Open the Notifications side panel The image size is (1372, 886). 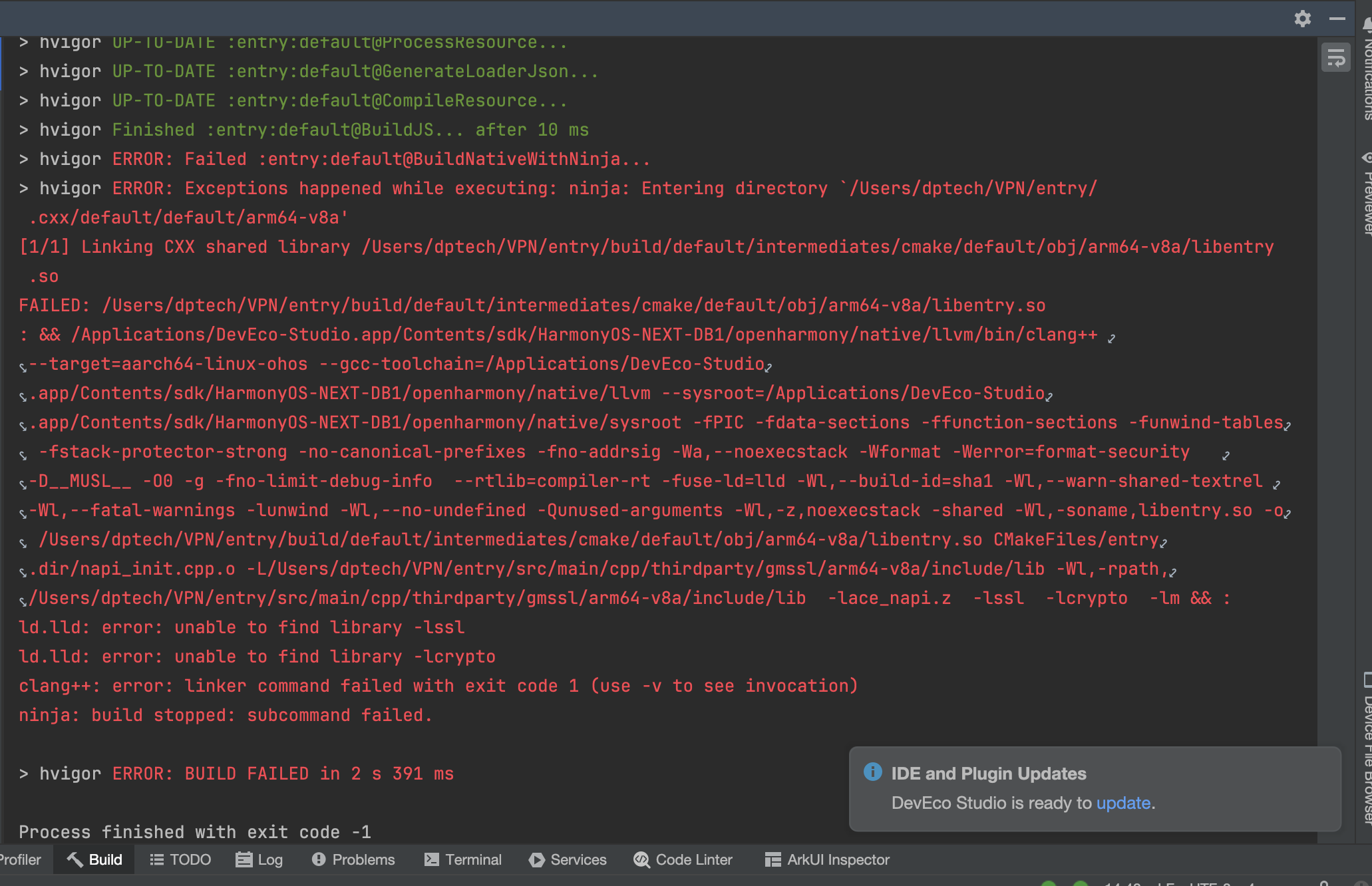pos(1367,70)
